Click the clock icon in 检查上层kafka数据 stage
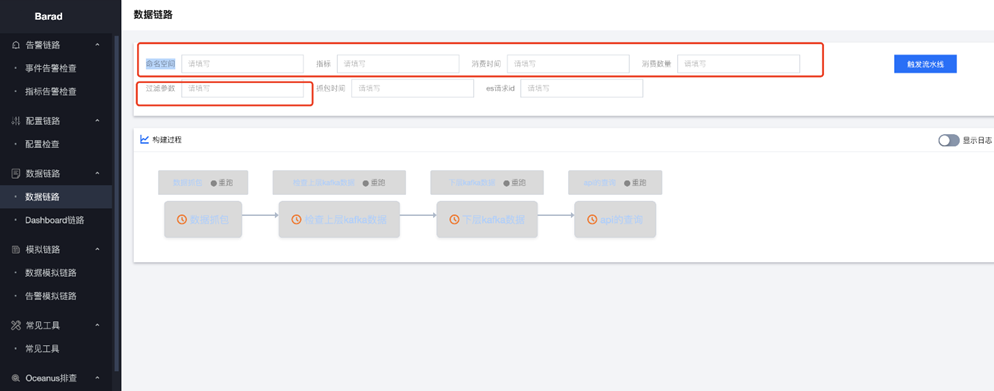The width and height of the screenshot is (994, 391). tap(296, 219)
